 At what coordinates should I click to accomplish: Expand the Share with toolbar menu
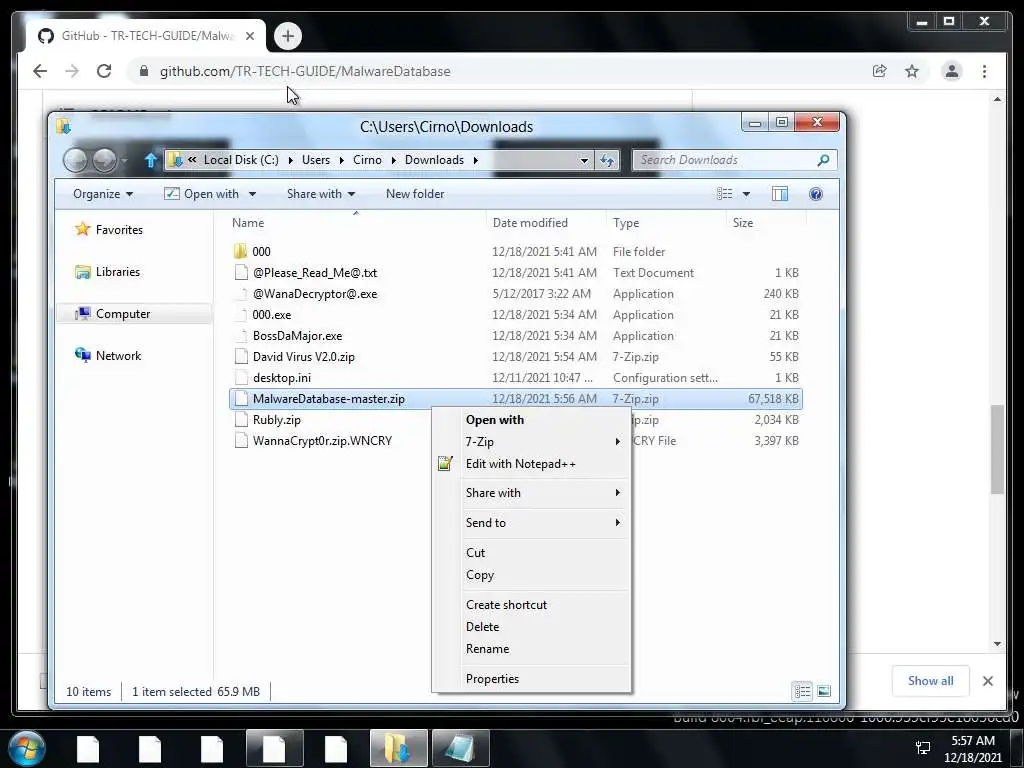321,194
